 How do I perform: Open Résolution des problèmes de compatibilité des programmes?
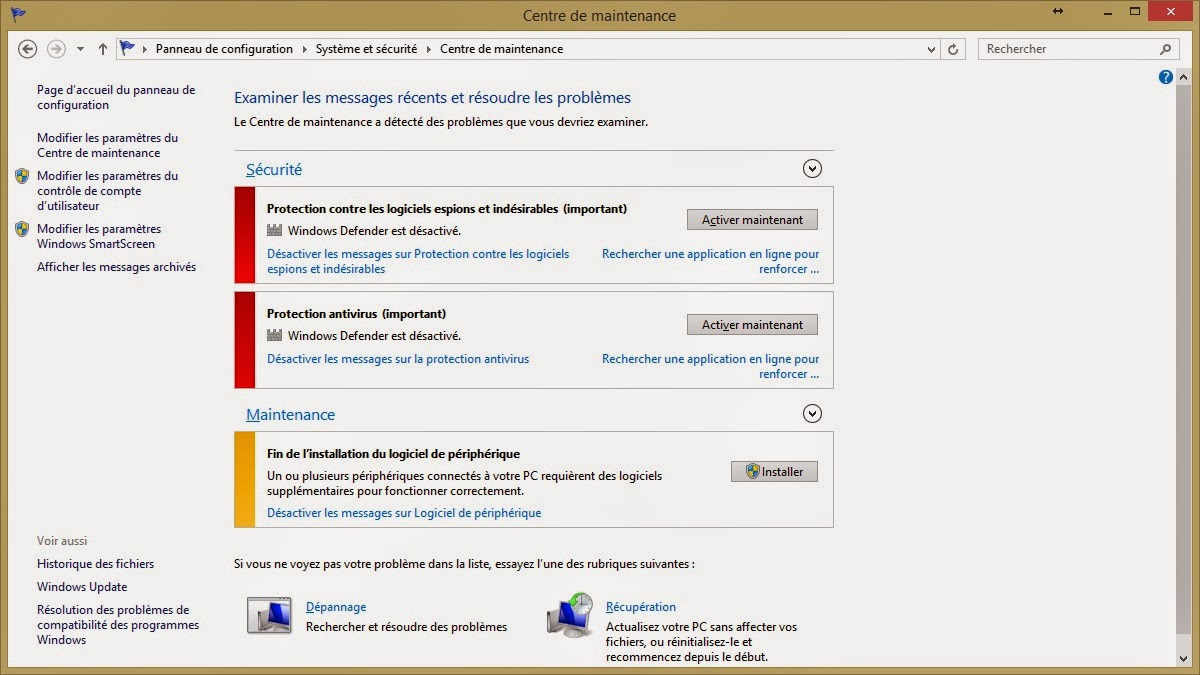pyautogui.click(x=118, y=625)
